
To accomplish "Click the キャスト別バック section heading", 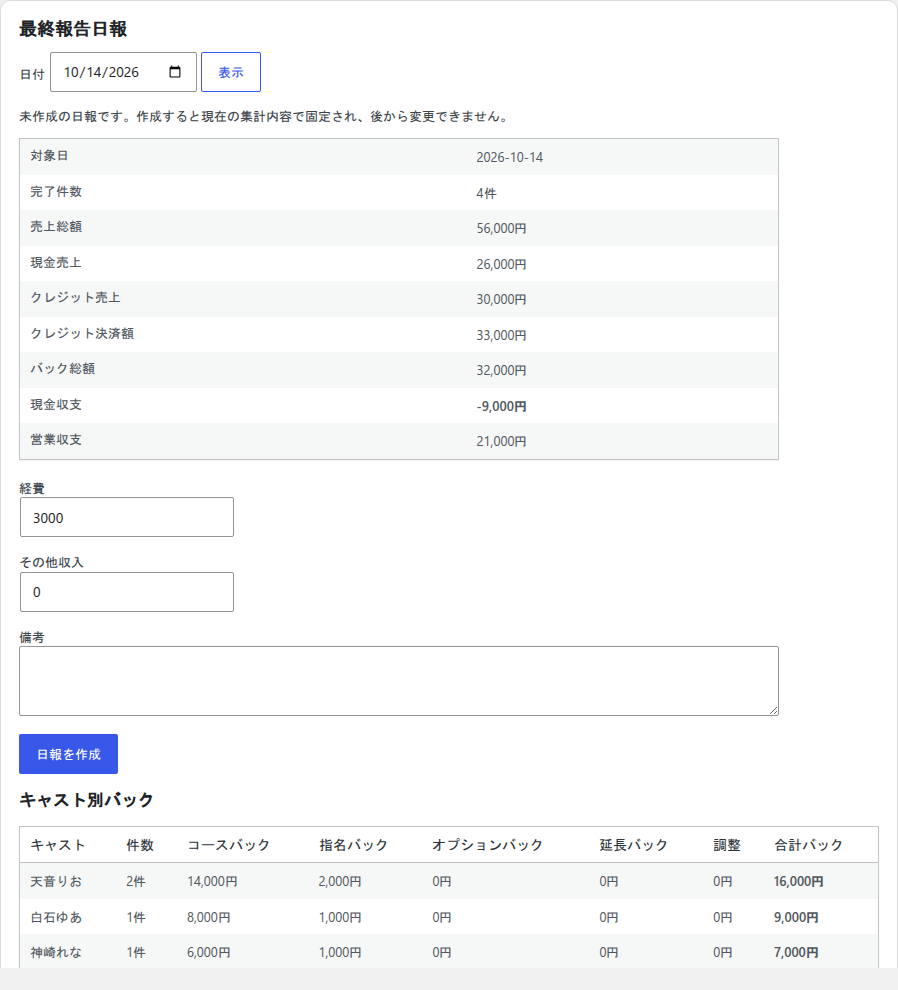I will coord(87,800).
